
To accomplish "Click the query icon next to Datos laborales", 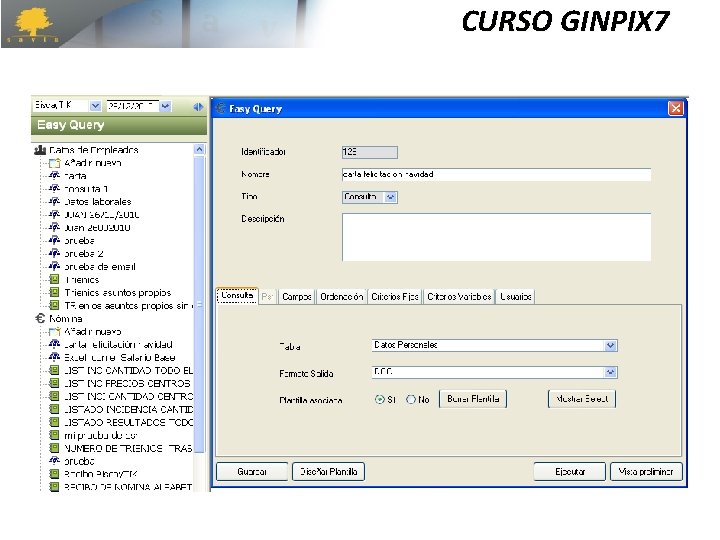I will [x=54, y=201].
